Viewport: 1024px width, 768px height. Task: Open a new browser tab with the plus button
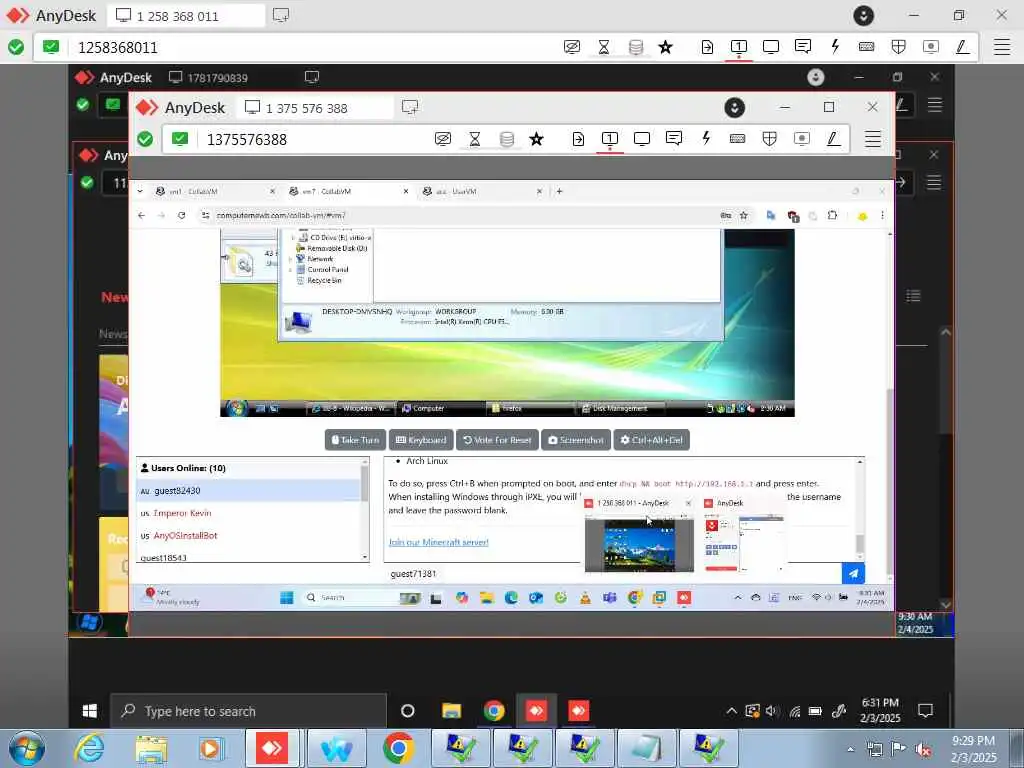(x=559, y=191)
